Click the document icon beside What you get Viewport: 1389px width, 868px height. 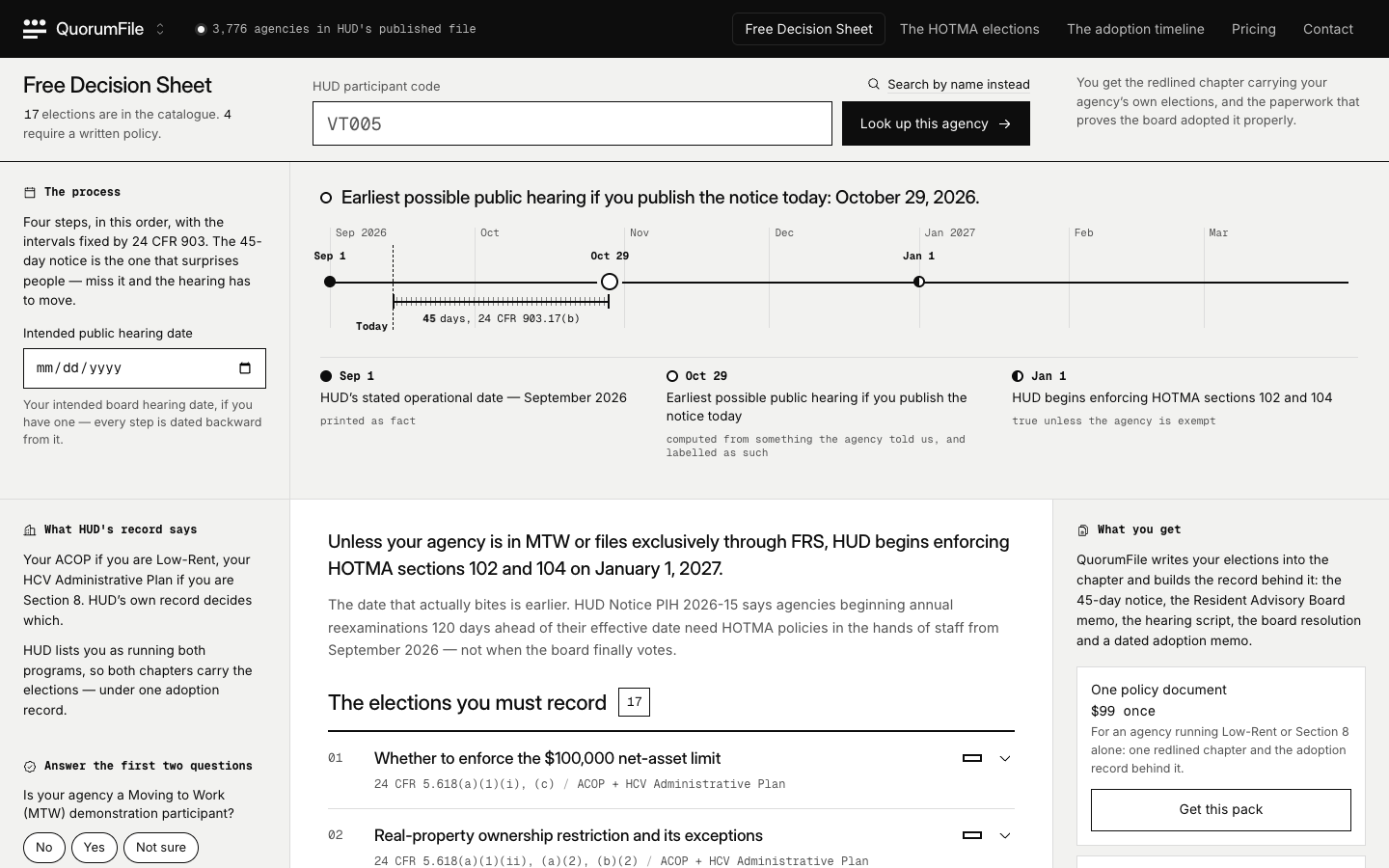(x=1083, y=529)
